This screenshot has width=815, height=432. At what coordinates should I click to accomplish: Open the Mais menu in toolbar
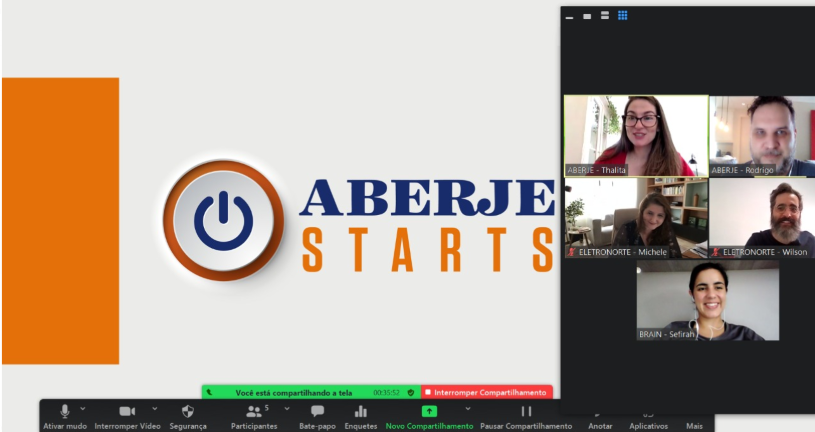pyautogui.click(x=693, y=424)
